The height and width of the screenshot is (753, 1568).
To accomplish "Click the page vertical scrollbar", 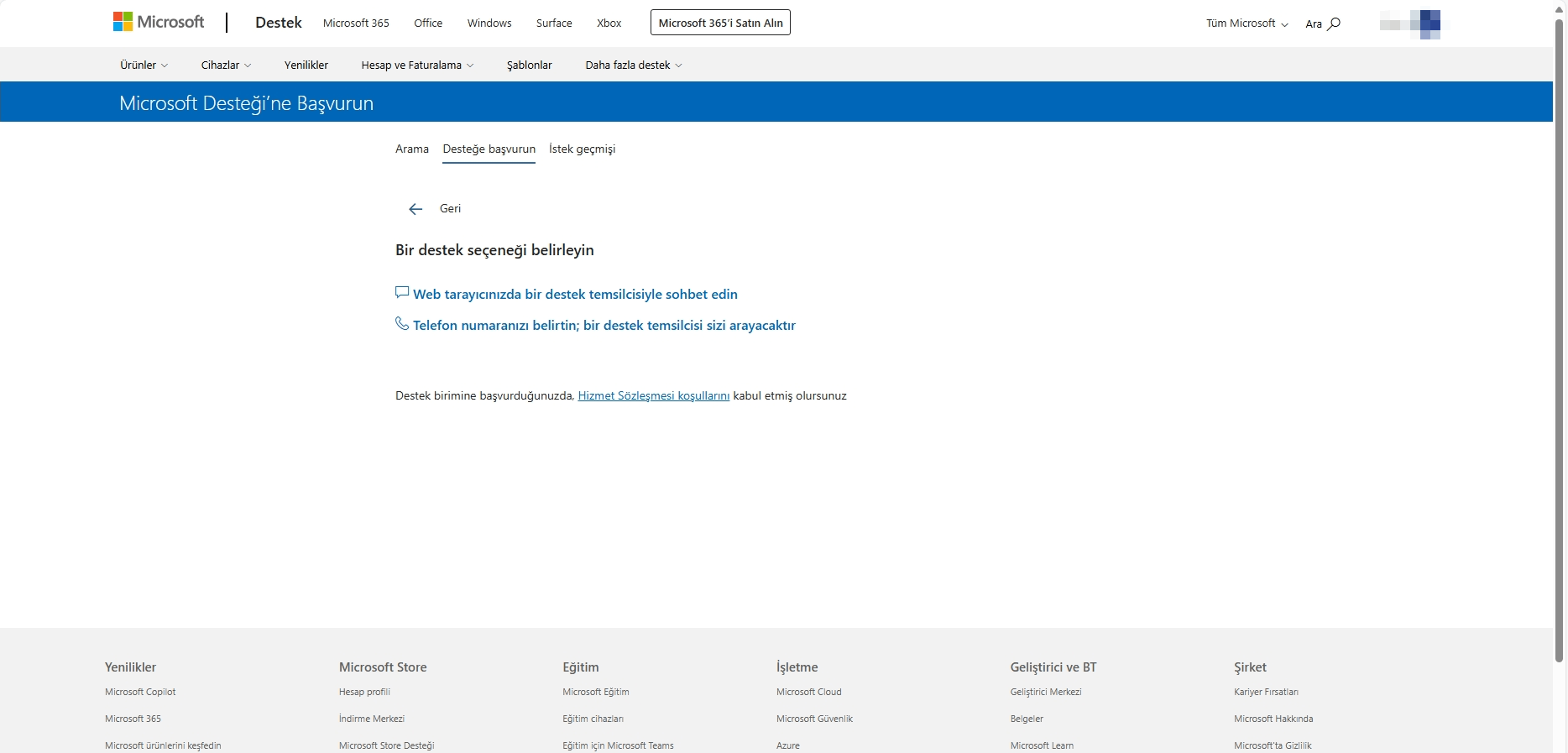I will click(x=1560, y=340).
